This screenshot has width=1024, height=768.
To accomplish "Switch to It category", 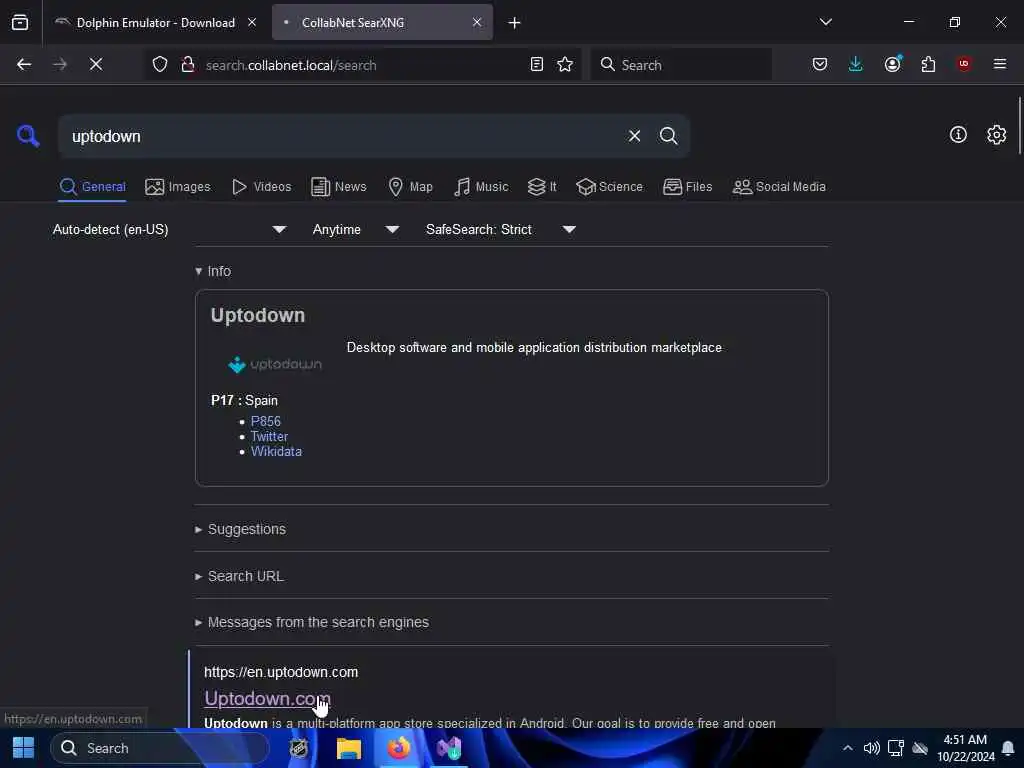I will click(x=542, y=187).
